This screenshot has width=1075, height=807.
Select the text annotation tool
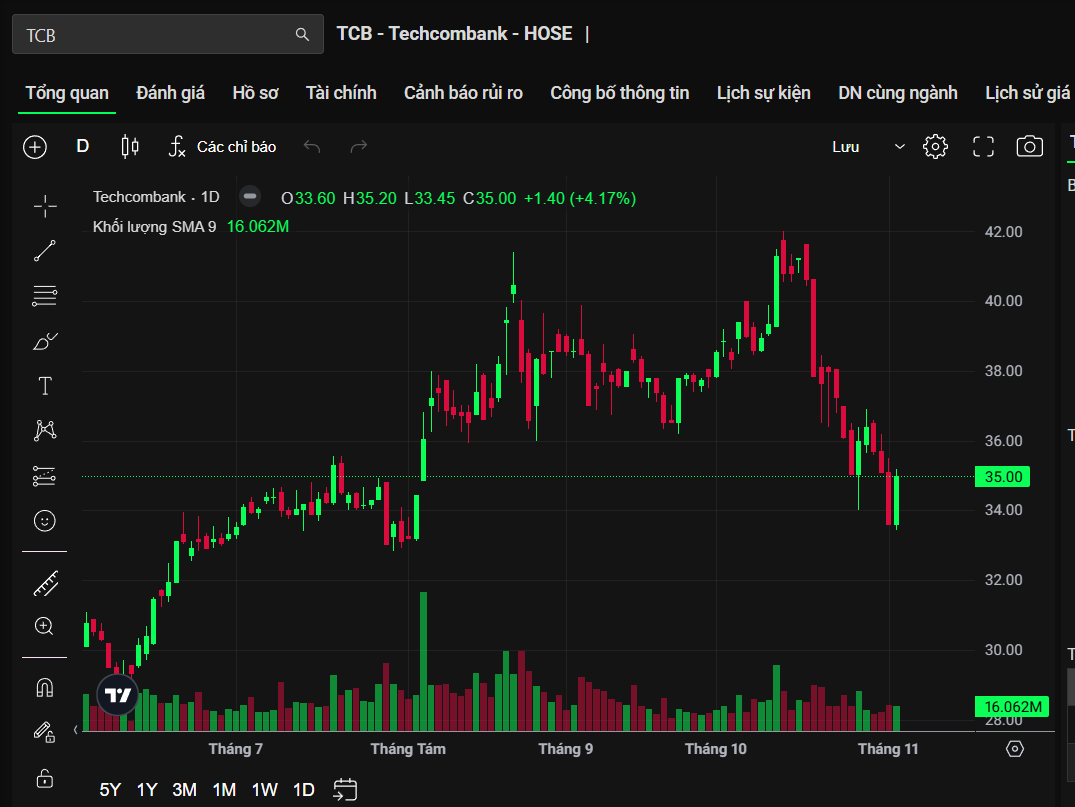(x=45, y=386)
